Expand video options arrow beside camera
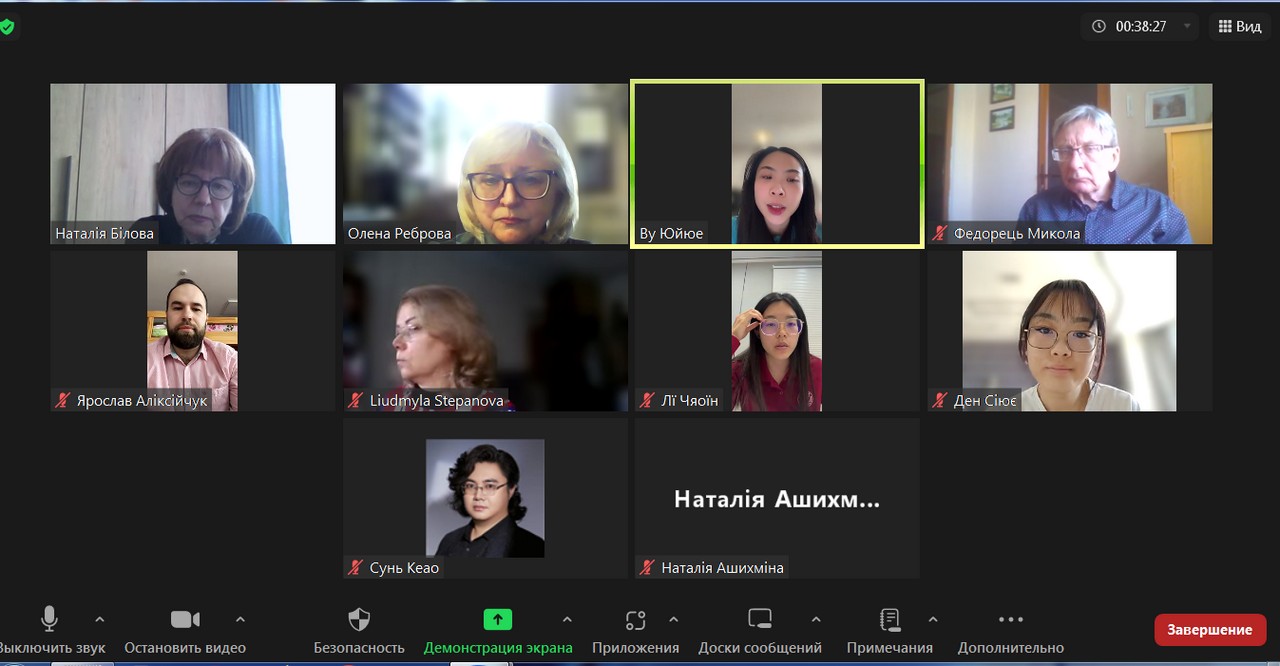 coord(240,620)
